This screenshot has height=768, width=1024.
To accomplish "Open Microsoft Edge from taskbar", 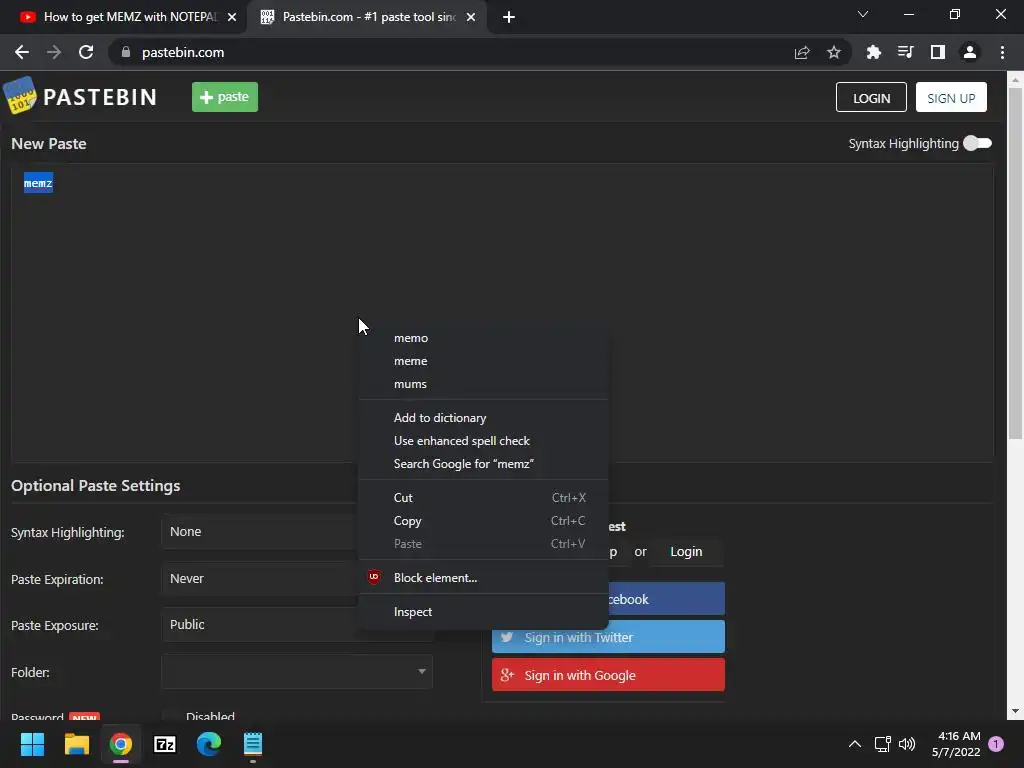I will (209, 744).
